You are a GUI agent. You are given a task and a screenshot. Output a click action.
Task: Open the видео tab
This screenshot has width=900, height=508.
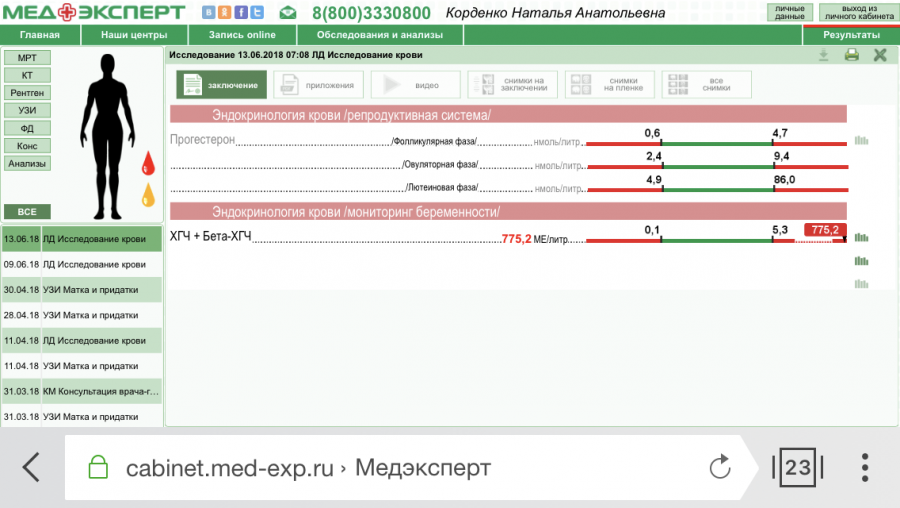click(416, 85)
